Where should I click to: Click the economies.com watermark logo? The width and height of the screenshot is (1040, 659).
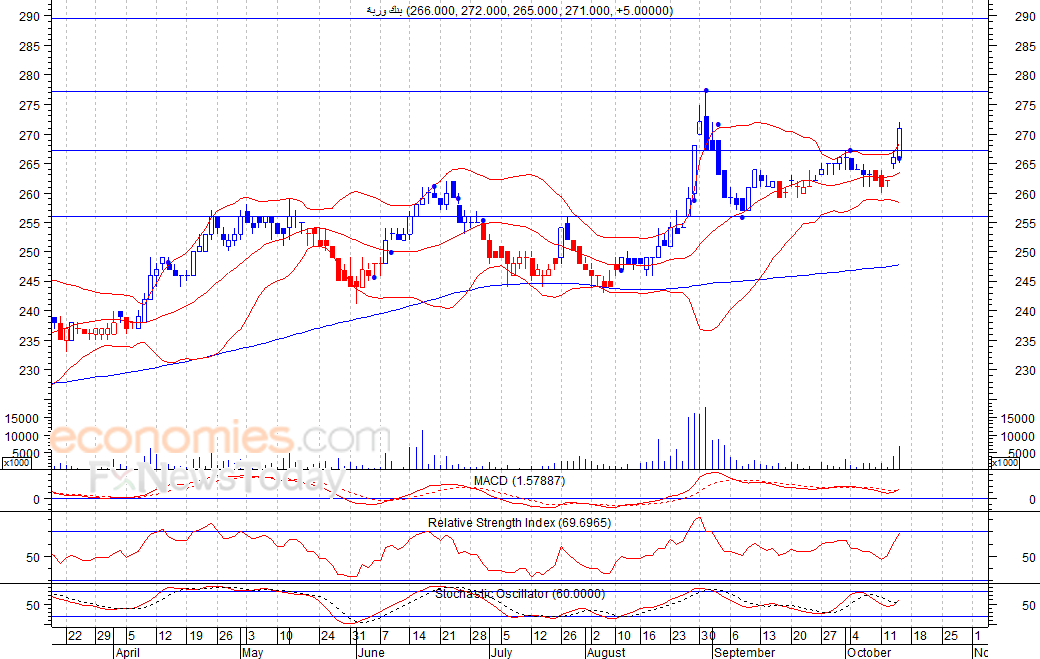pyautogui.click(x=219, y=438)
